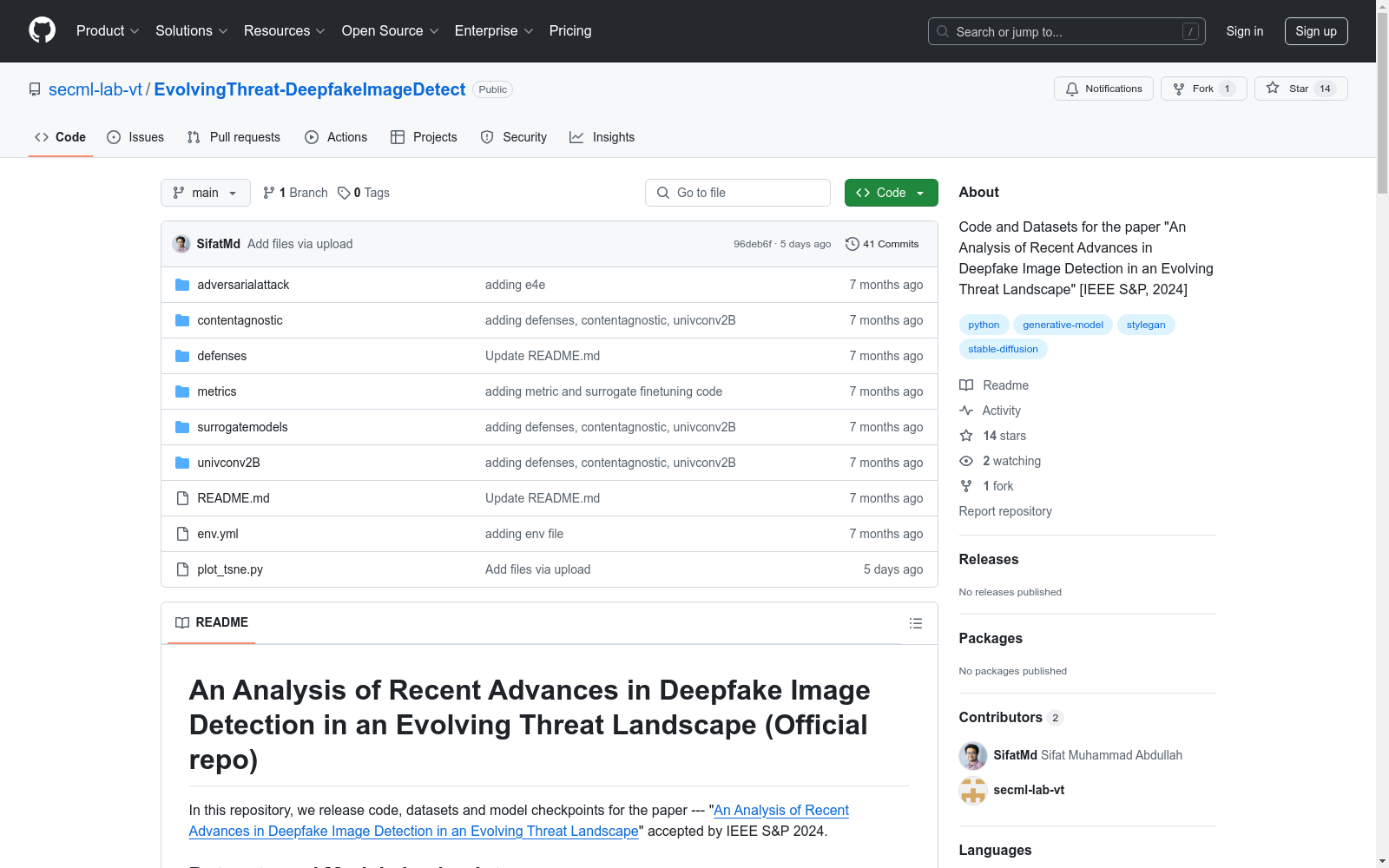Click file icon for README.md
1389x868 pixels.
[x=182, y=498]
